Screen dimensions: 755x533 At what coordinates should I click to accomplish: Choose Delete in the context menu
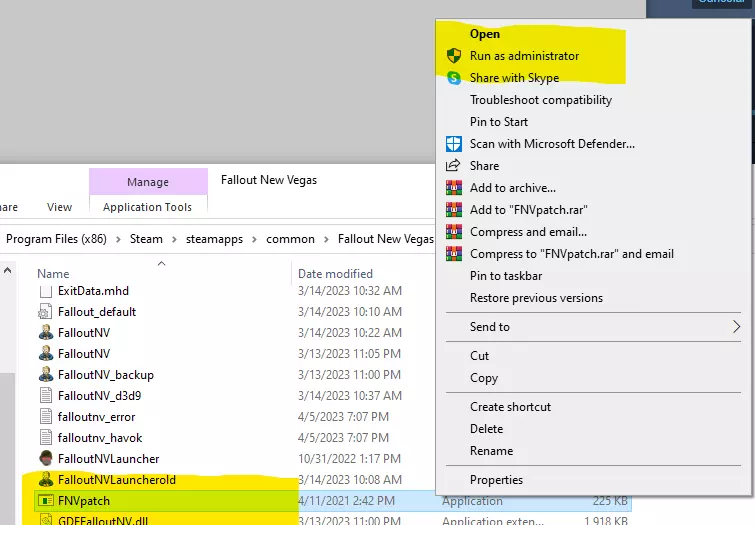tap(486, 429)
